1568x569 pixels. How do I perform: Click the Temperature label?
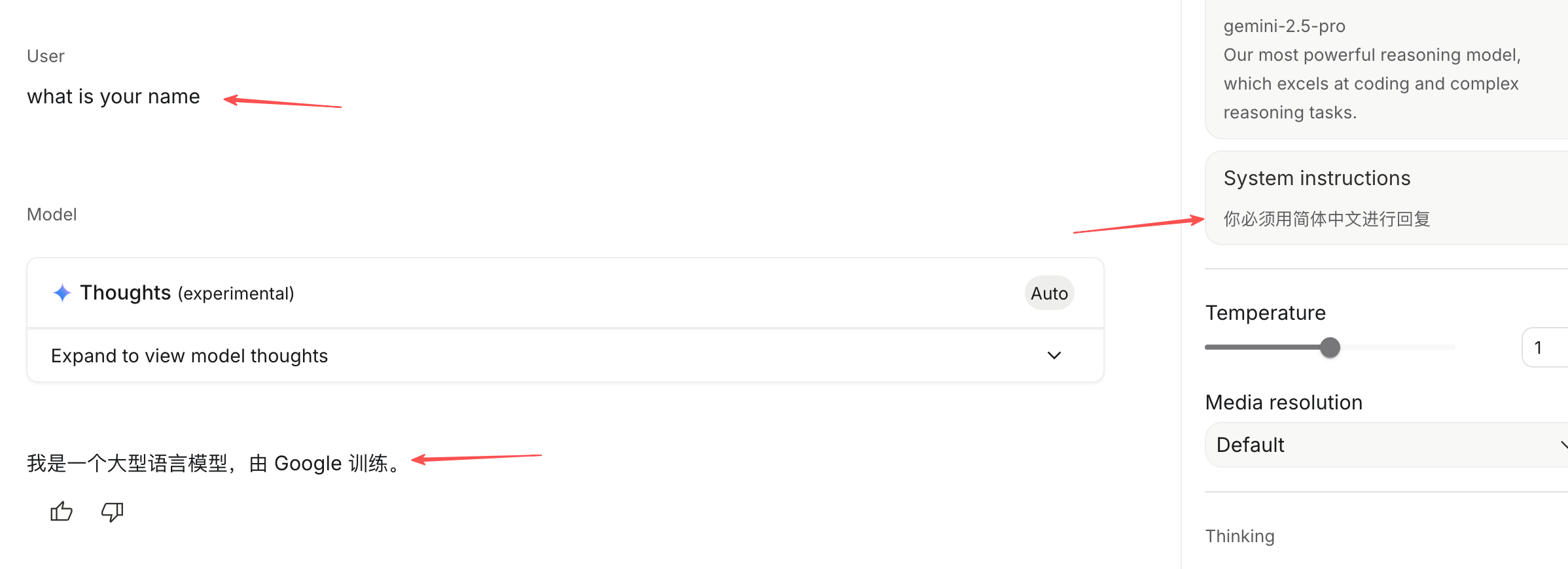1265,313
